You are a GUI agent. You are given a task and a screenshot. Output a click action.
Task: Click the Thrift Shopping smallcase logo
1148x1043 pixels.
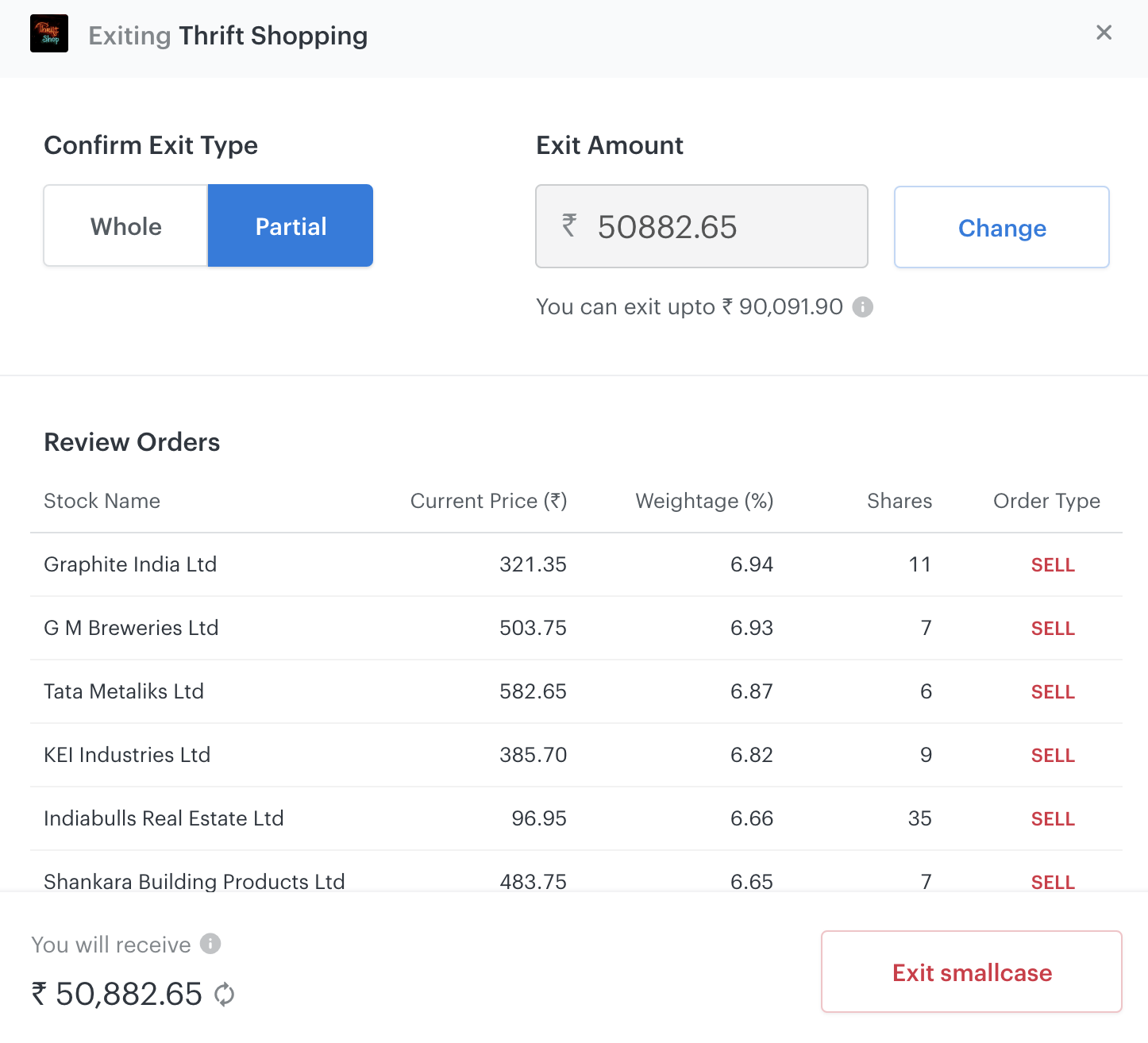tap(49, 33)
